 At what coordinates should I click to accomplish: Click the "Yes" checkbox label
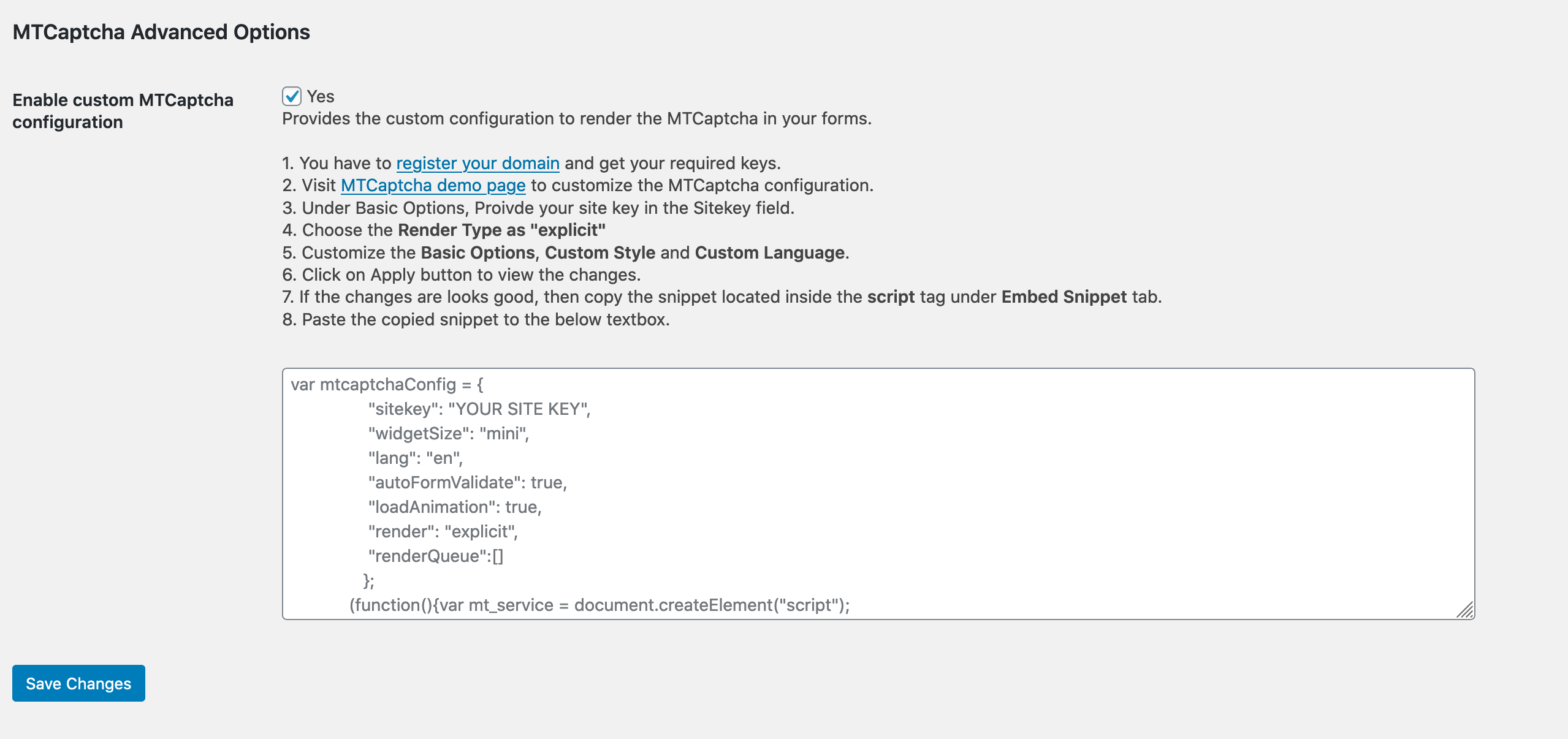pyautogui.click(x=321, y=96)
